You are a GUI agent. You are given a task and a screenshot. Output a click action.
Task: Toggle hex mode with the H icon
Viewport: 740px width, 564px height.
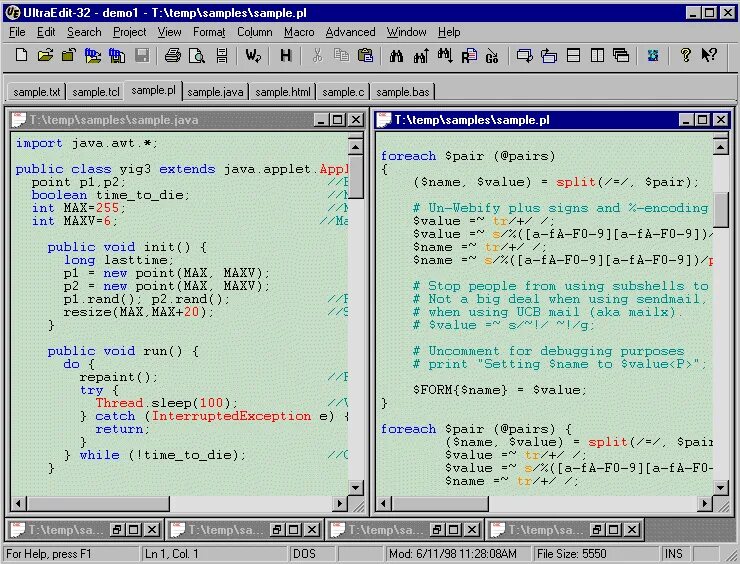[x=286, y=55]
